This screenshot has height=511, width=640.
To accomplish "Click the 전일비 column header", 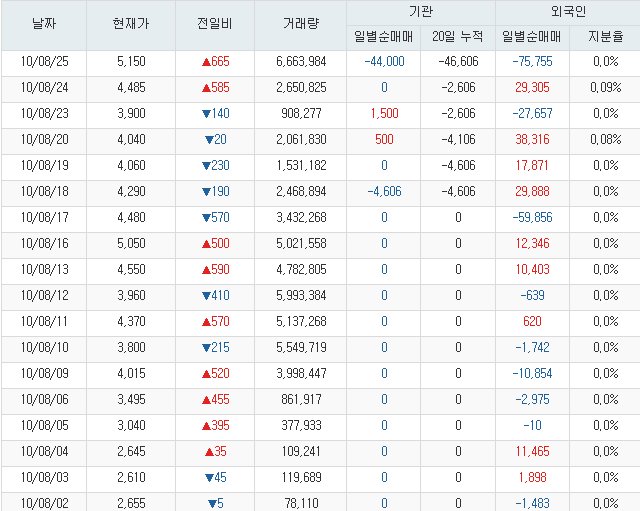I will 215,24.
